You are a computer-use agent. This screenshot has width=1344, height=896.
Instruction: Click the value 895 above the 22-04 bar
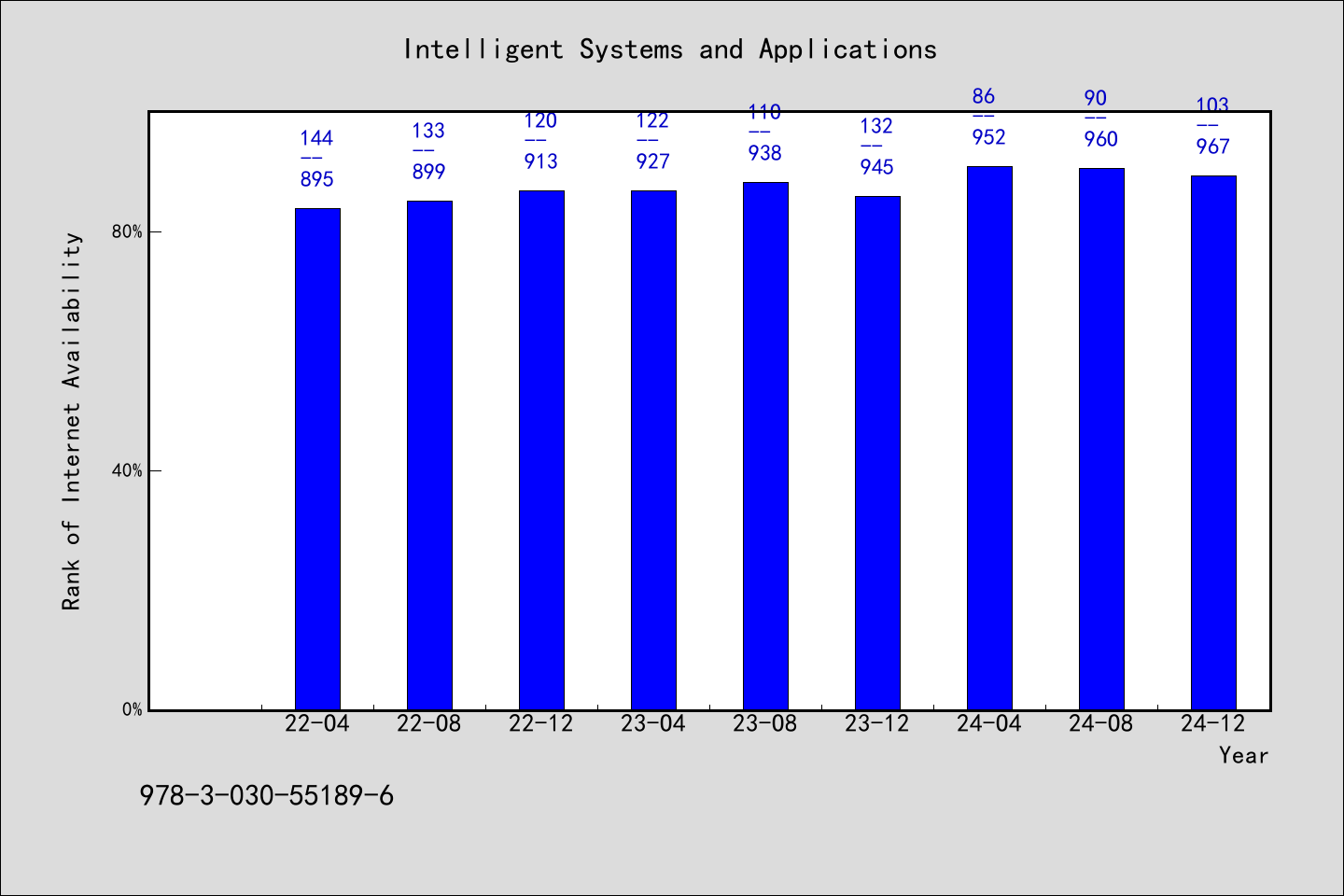(317, 179)
